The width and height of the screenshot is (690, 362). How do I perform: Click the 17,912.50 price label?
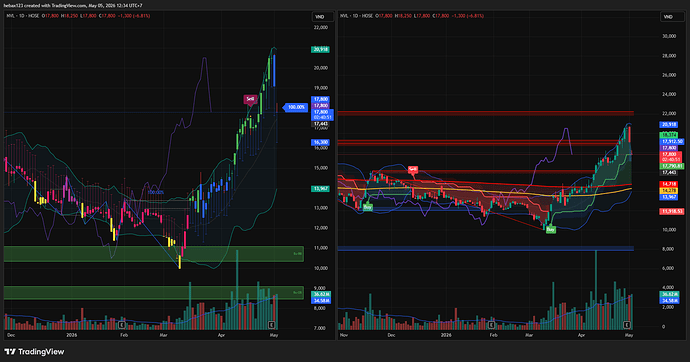(672, 142)
